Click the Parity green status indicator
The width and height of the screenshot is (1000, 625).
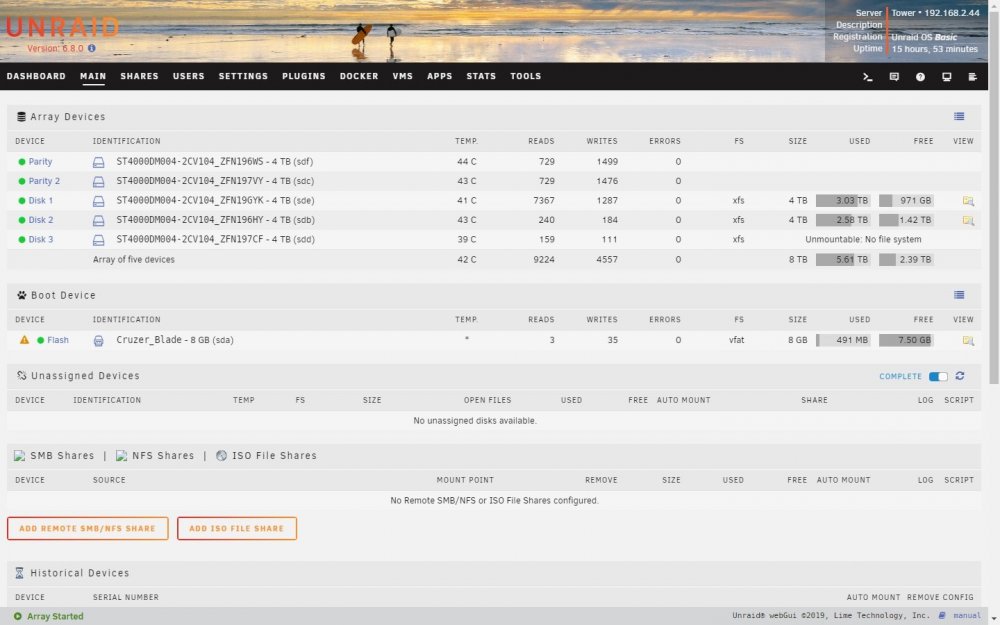[x=22, y=162]
